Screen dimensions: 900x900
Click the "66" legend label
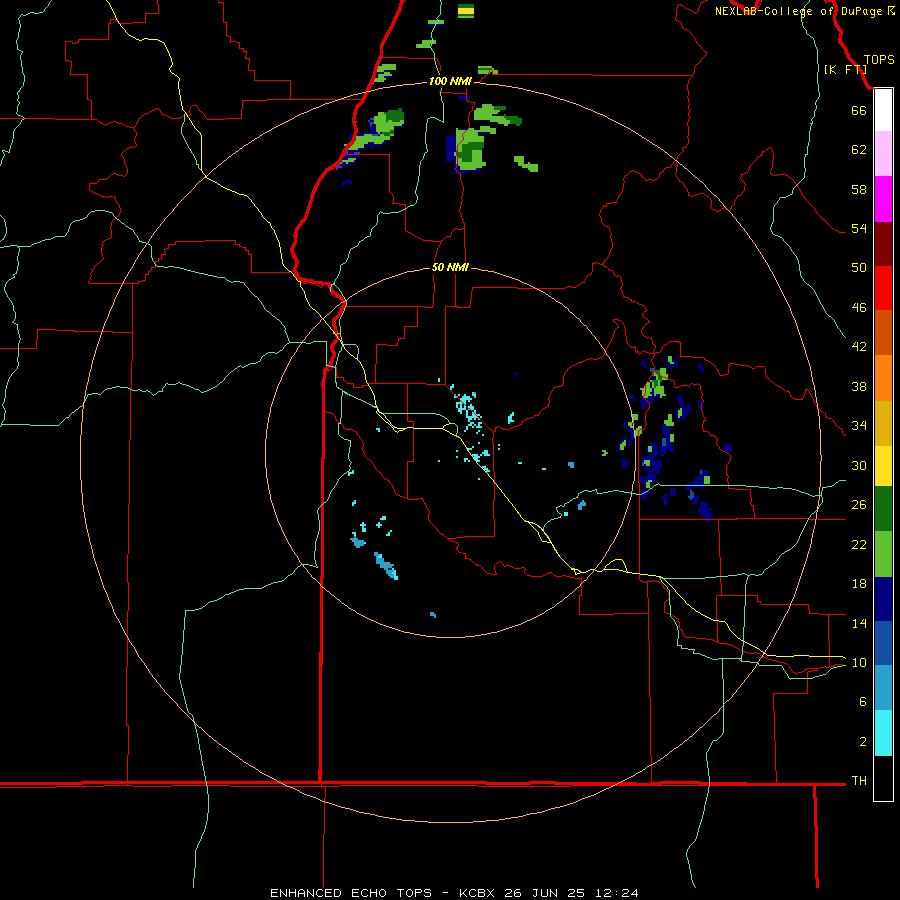pyautogui.click(x=859, y=110)
